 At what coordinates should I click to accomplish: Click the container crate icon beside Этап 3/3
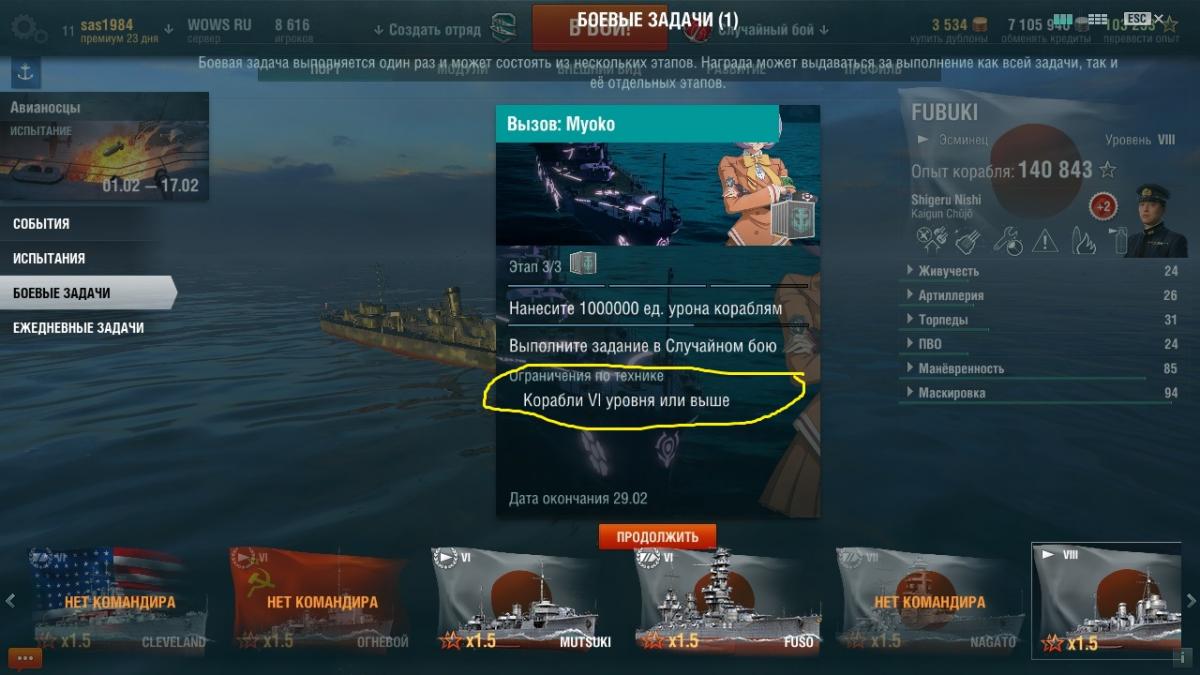[x=583, y=263]
